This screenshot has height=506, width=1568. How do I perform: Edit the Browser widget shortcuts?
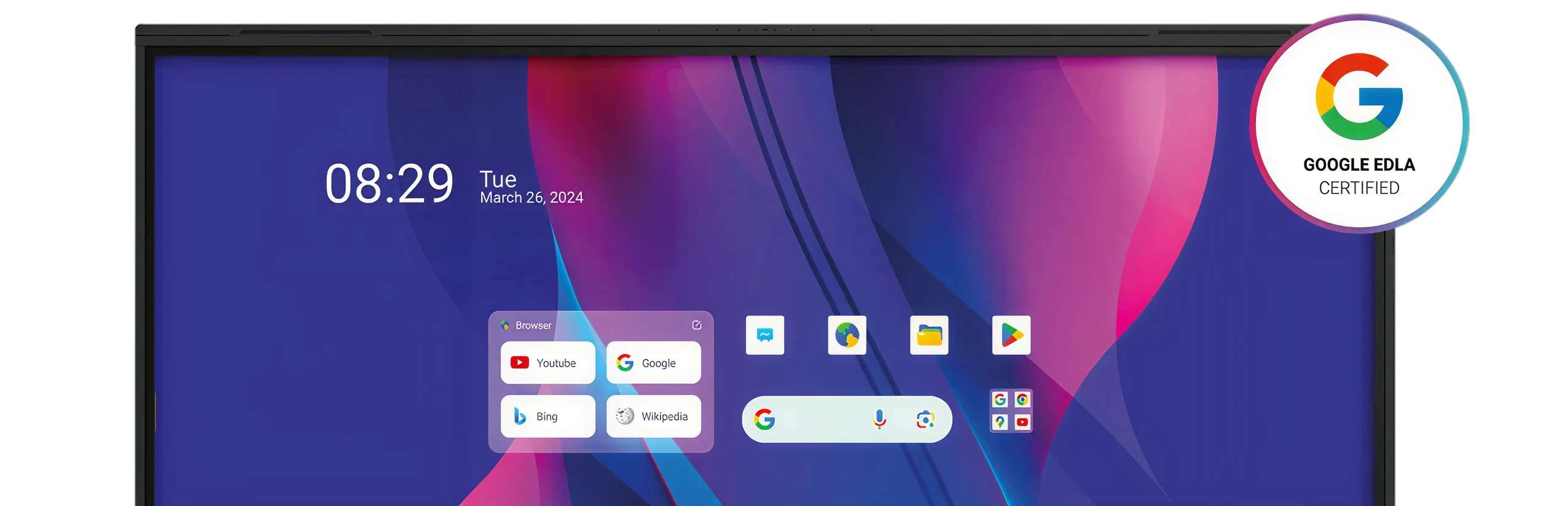tap(696, 325)
